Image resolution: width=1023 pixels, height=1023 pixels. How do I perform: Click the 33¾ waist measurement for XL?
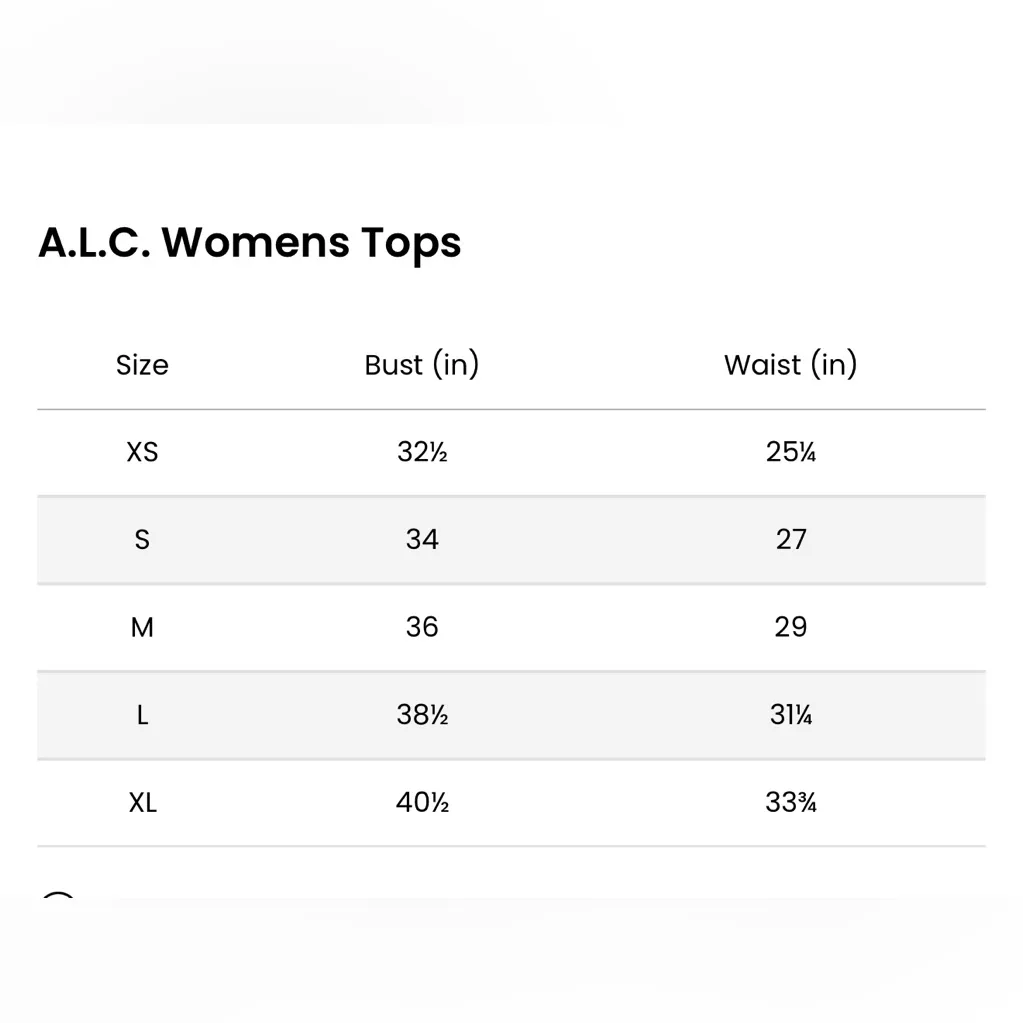(x=791, y=803)
